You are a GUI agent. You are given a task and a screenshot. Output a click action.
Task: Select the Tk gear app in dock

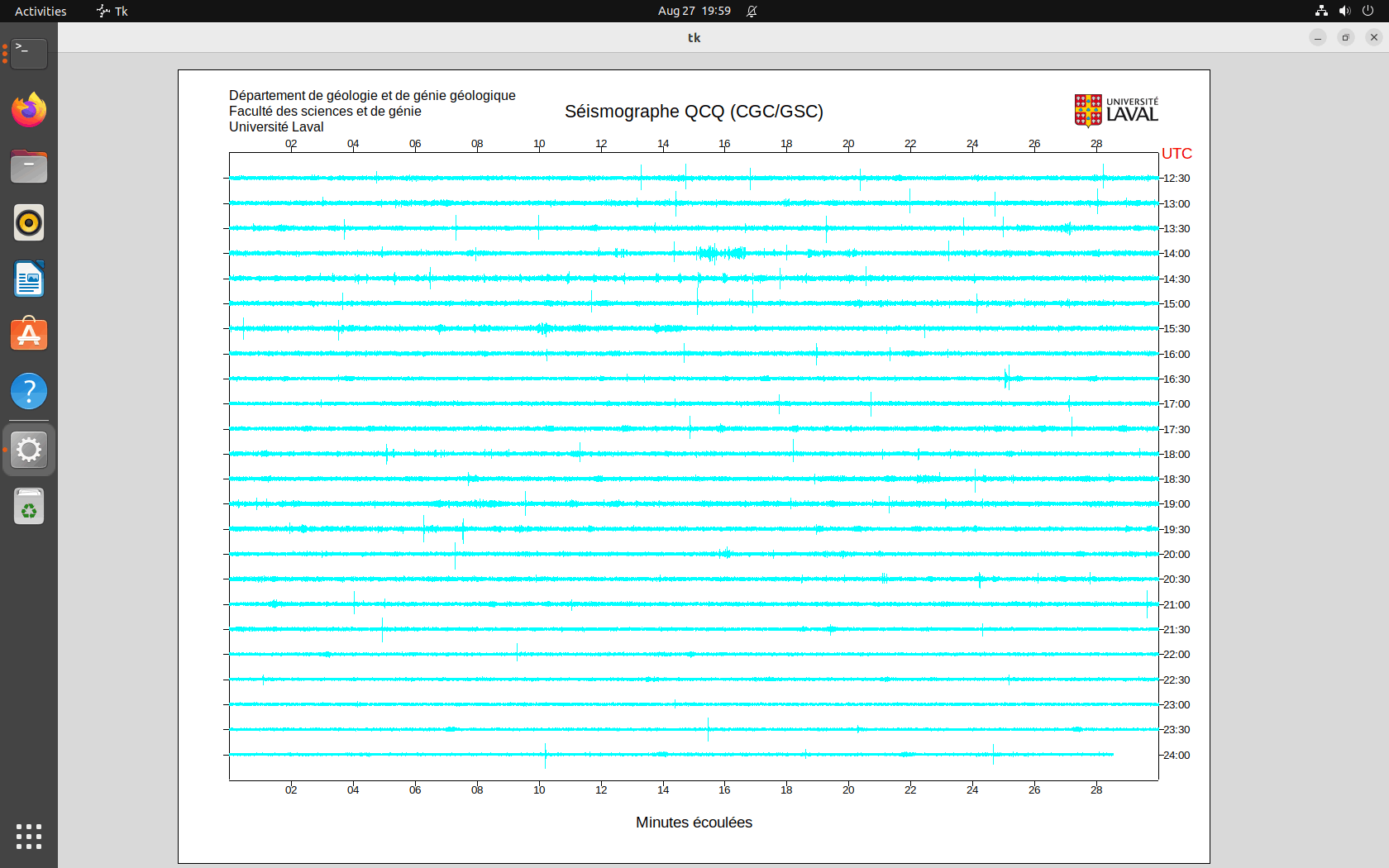pos(29,450)
